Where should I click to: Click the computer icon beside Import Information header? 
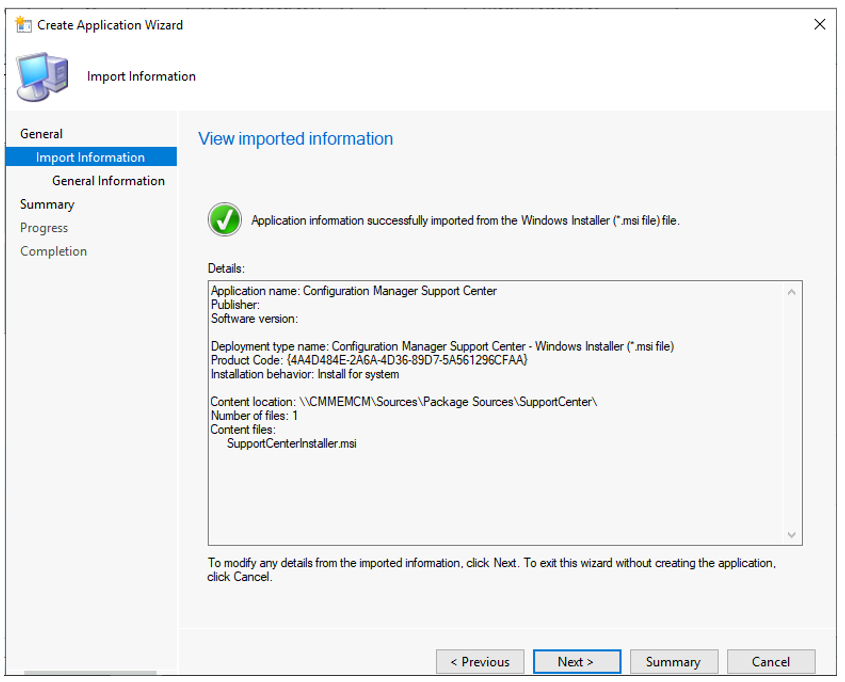pos(43,76)
